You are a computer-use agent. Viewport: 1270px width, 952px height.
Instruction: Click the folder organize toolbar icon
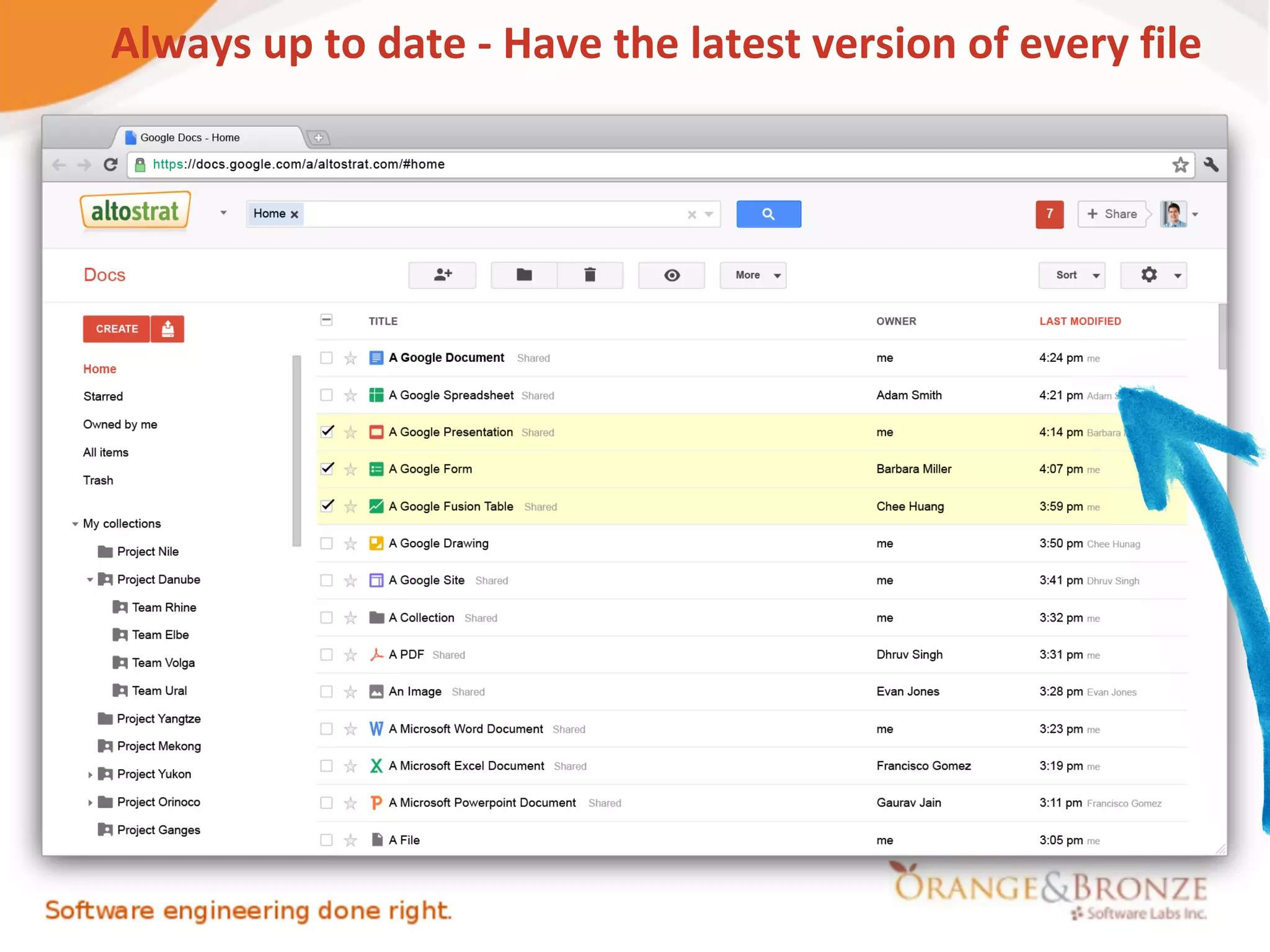point(524,275)
